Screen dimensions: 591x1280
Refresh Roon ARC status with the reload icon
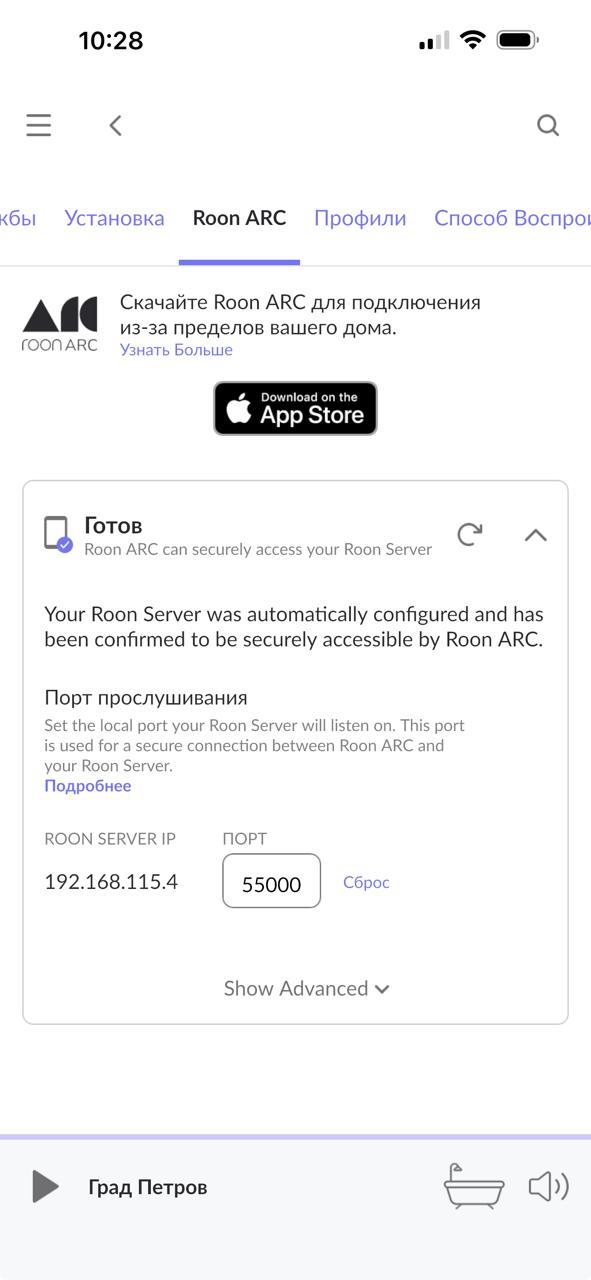[470, 534]
